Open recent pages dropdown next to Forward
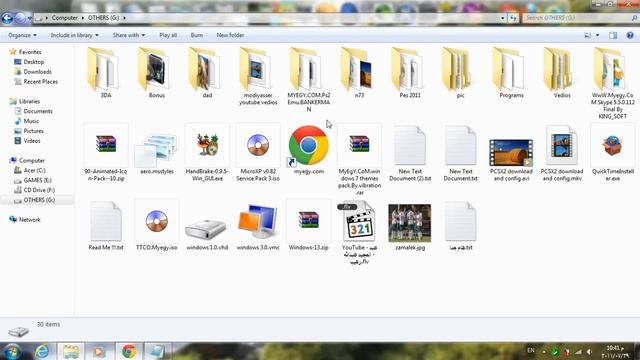This screenshot has width=640, height=360. pos(29,18)
